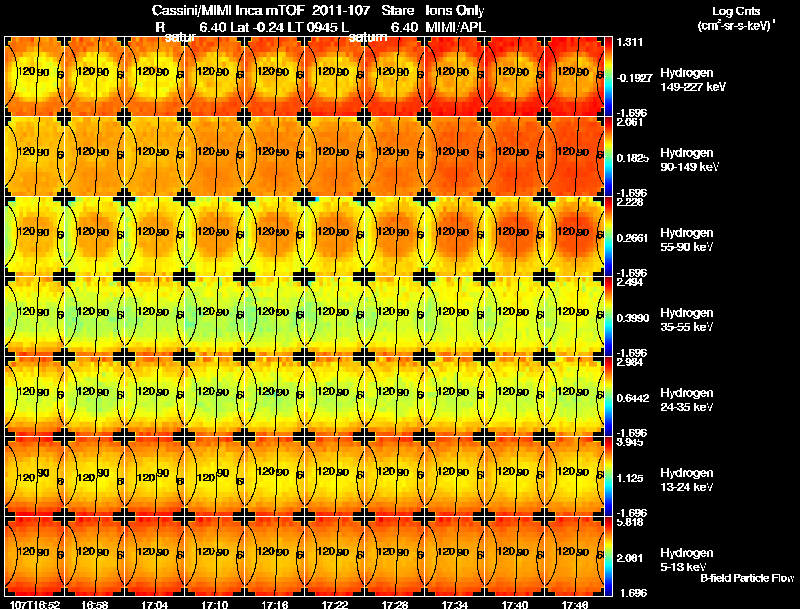This screenshot has height=609, width=800.
Task: Click the color scale bar for 24-35 keV
Action: click(608, 397)
